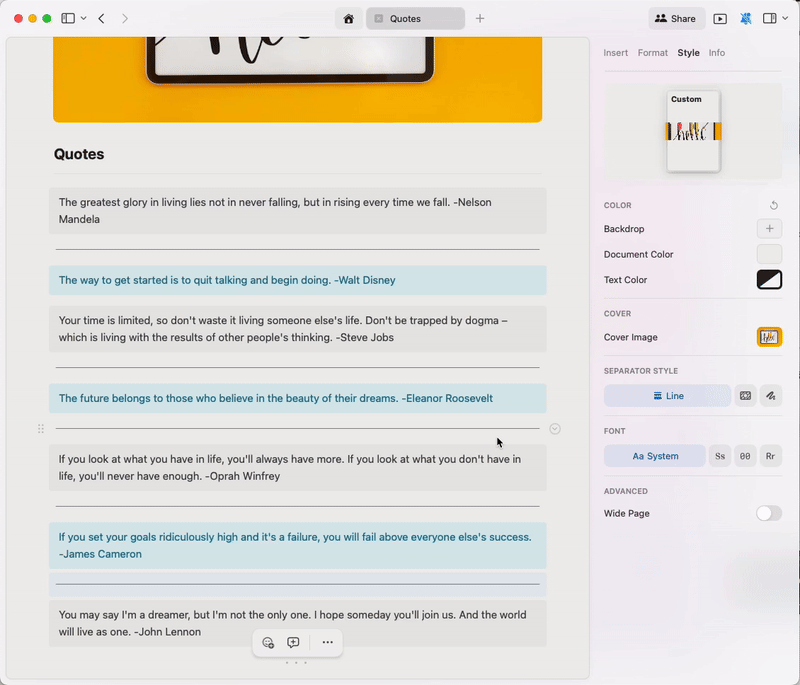Toggle the sidebar panel icon
This screenshot has width=800, height=685.
click(68, 18)
